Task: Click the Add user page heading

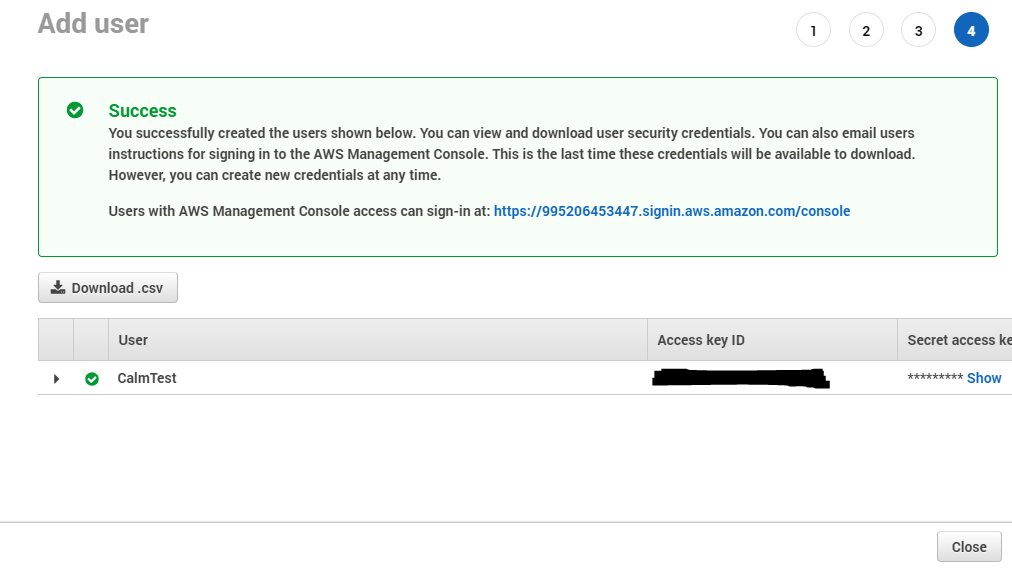Action: tap(93, 24)
